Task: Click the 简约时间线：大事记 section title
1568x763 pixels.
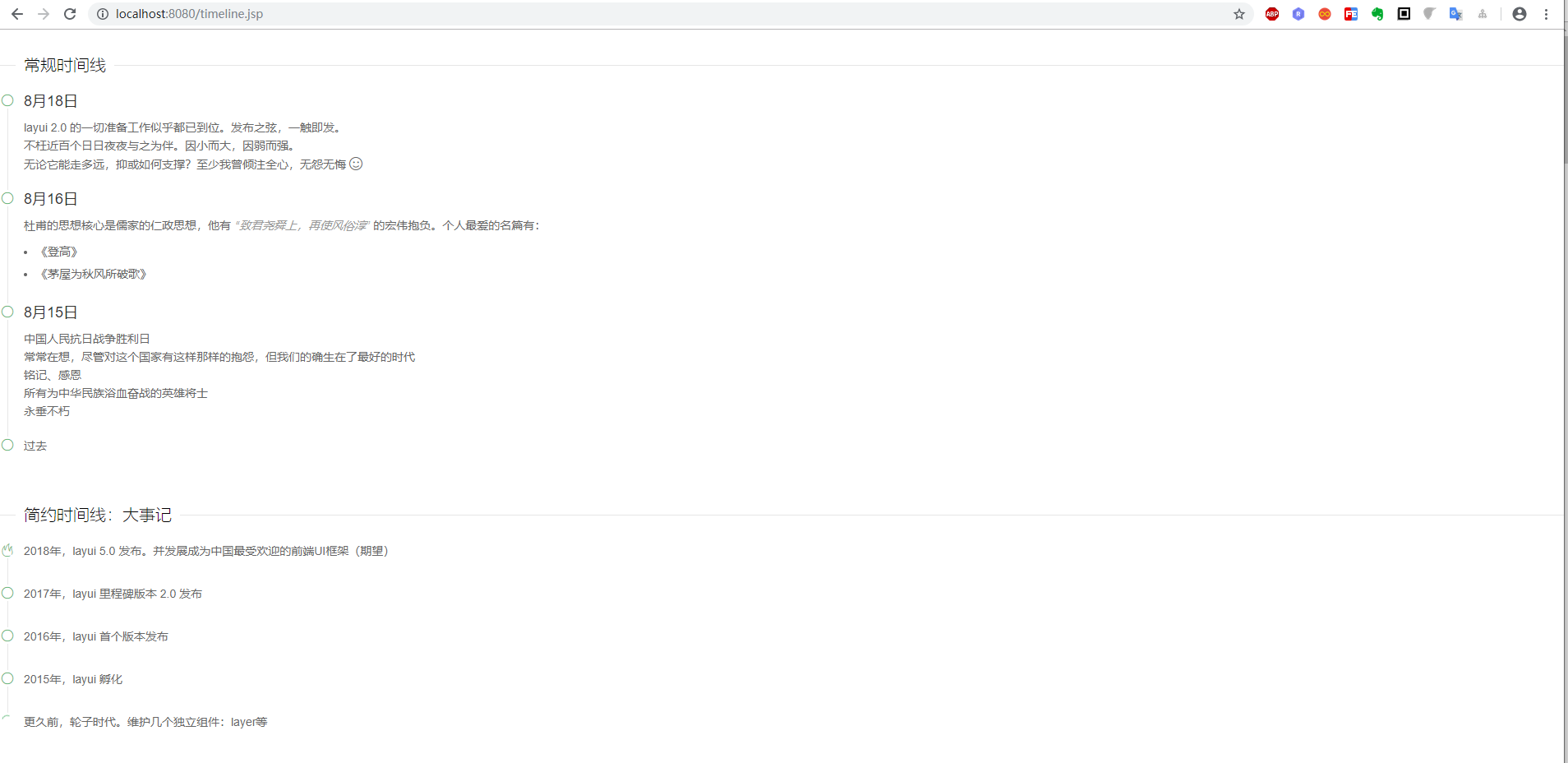Action: 98,515
